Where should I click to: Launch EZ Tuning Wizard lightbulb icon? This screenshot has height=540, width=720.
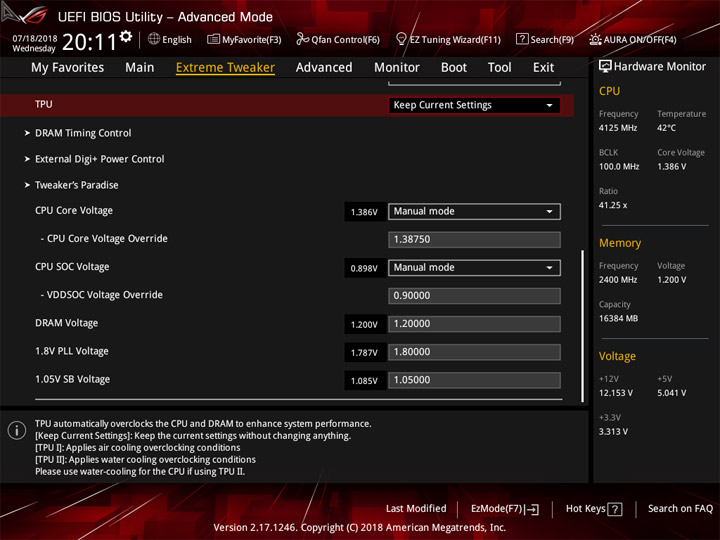click(401, 40)
